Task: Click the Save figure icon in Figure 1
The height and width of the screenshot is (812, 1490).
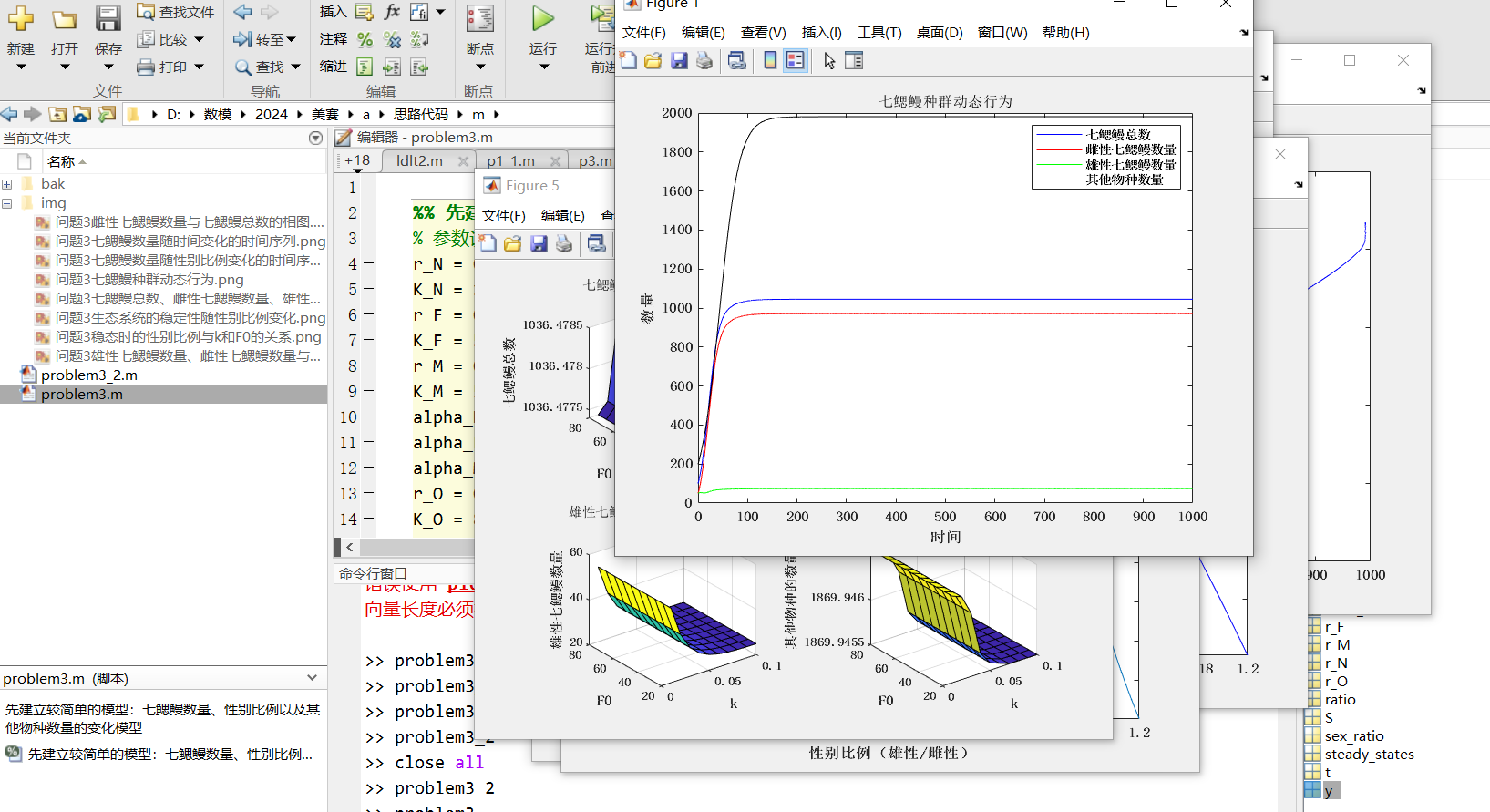Action: pyautogui.click(x=679, y=61)
